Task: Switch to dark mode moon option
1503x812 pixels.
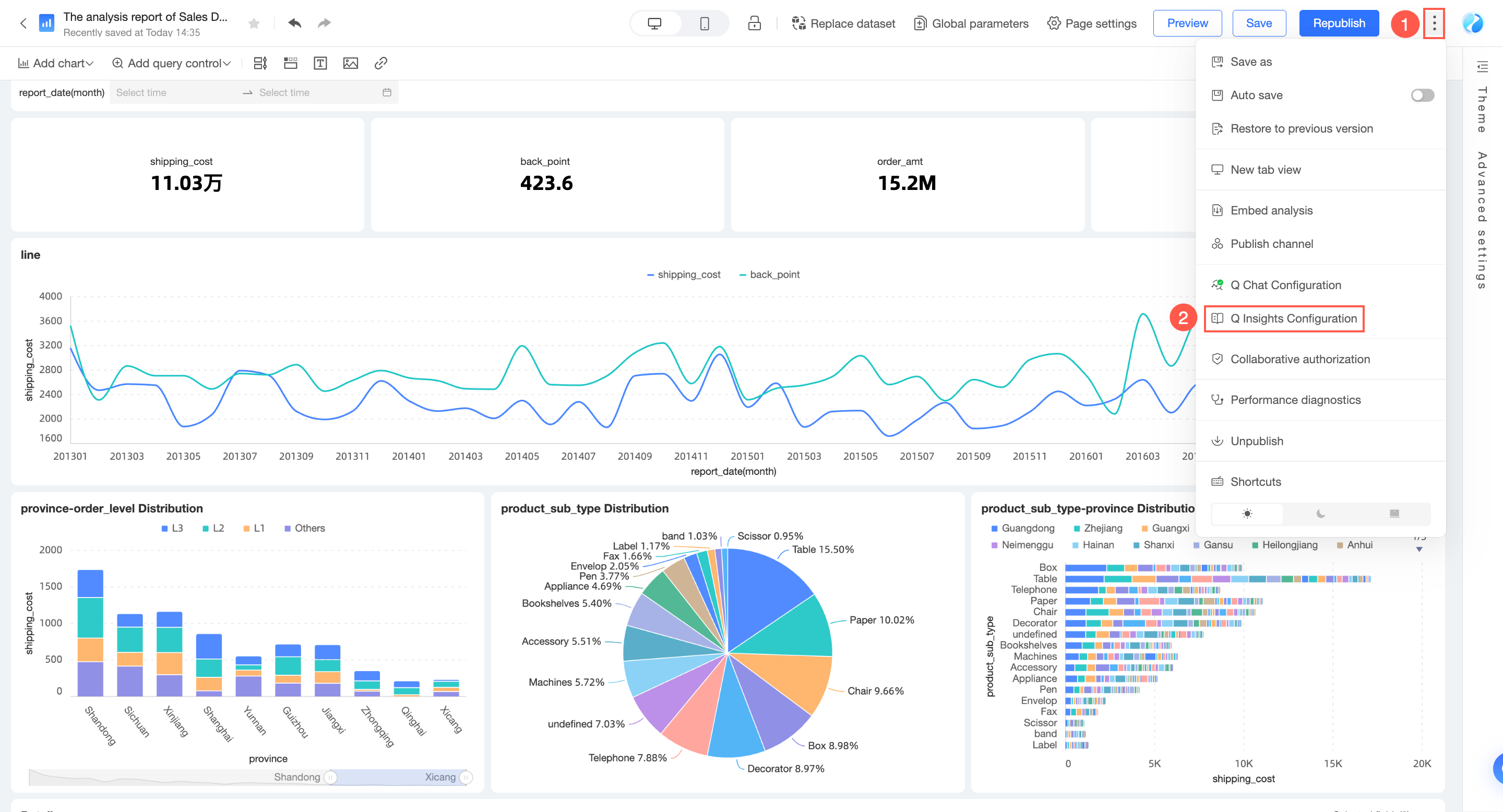Action: click(x=1320, y=514)
